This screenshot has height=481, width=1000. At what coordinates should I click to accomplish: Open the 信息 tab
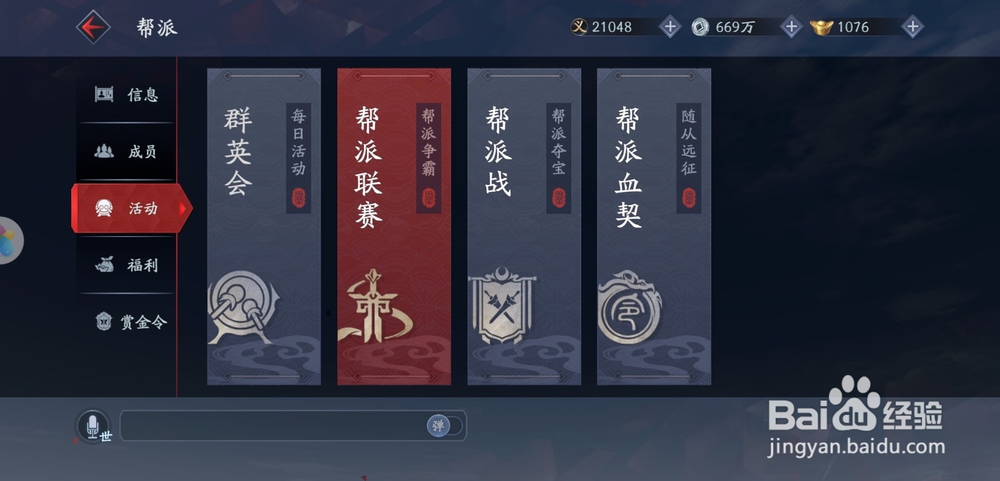(x=126, y=94)
